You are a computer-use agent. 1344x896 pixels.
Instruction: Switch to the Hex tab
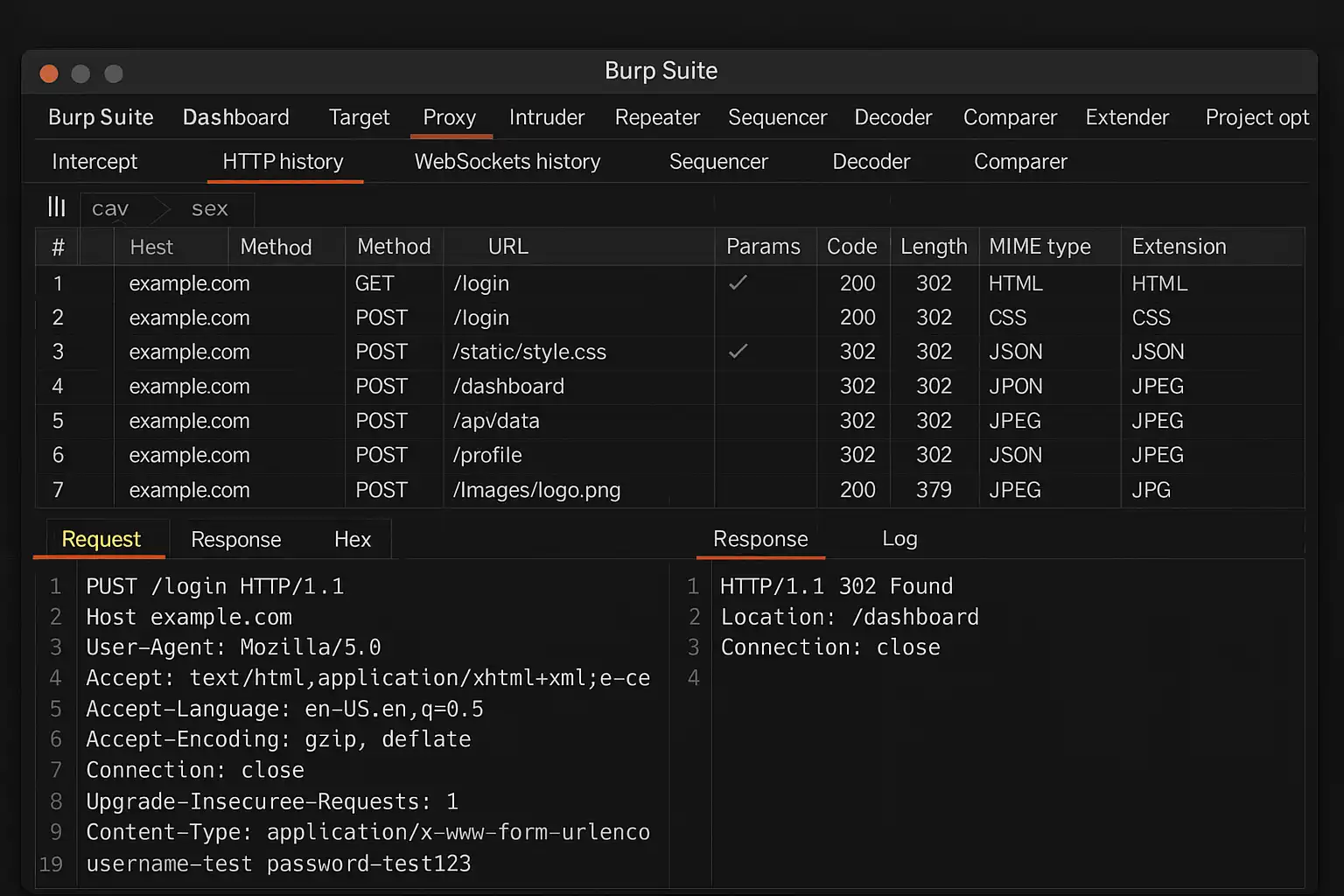click(353, 539)
